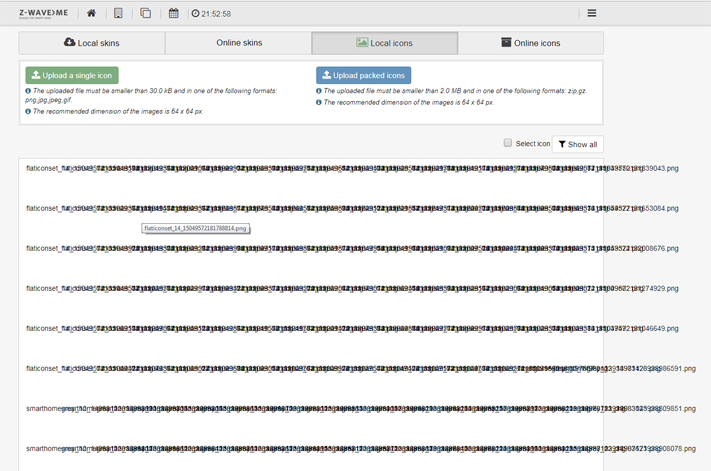Click Upload packed icons button
Image resolution: width=711 pixels, height=471 pixels.
point(364,75)
